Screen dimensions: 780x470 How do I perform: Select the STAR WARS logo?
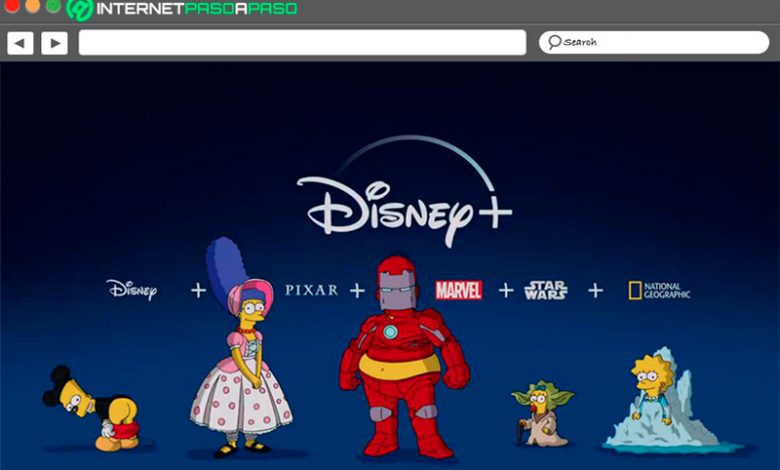pos(546,290)
